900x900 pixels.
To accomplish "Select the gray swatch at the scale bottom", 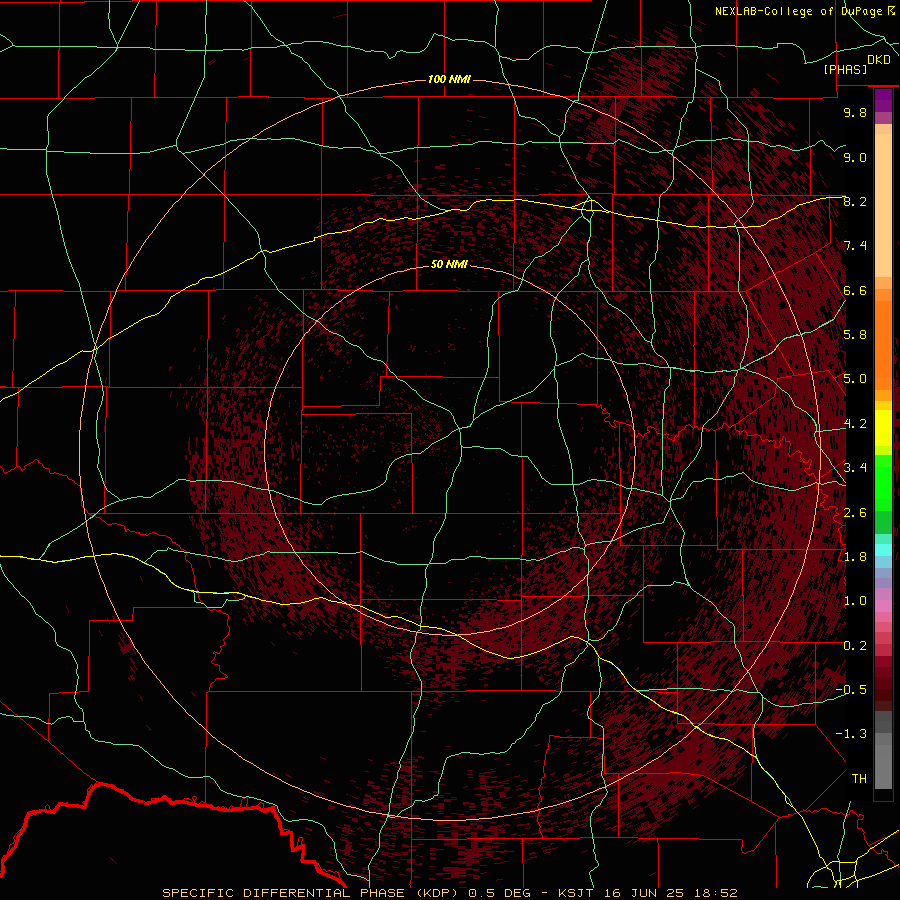I will click(883, 766).
